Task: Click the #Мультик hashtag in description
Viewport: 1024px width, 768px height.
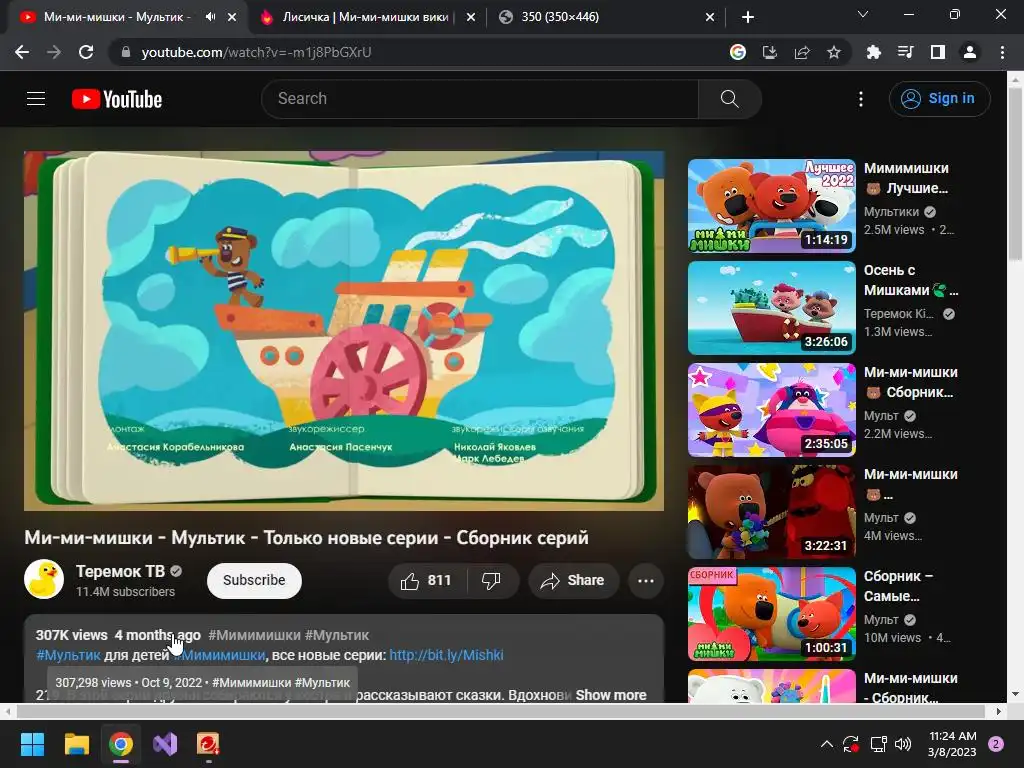Action: click(x=69, y=655)
